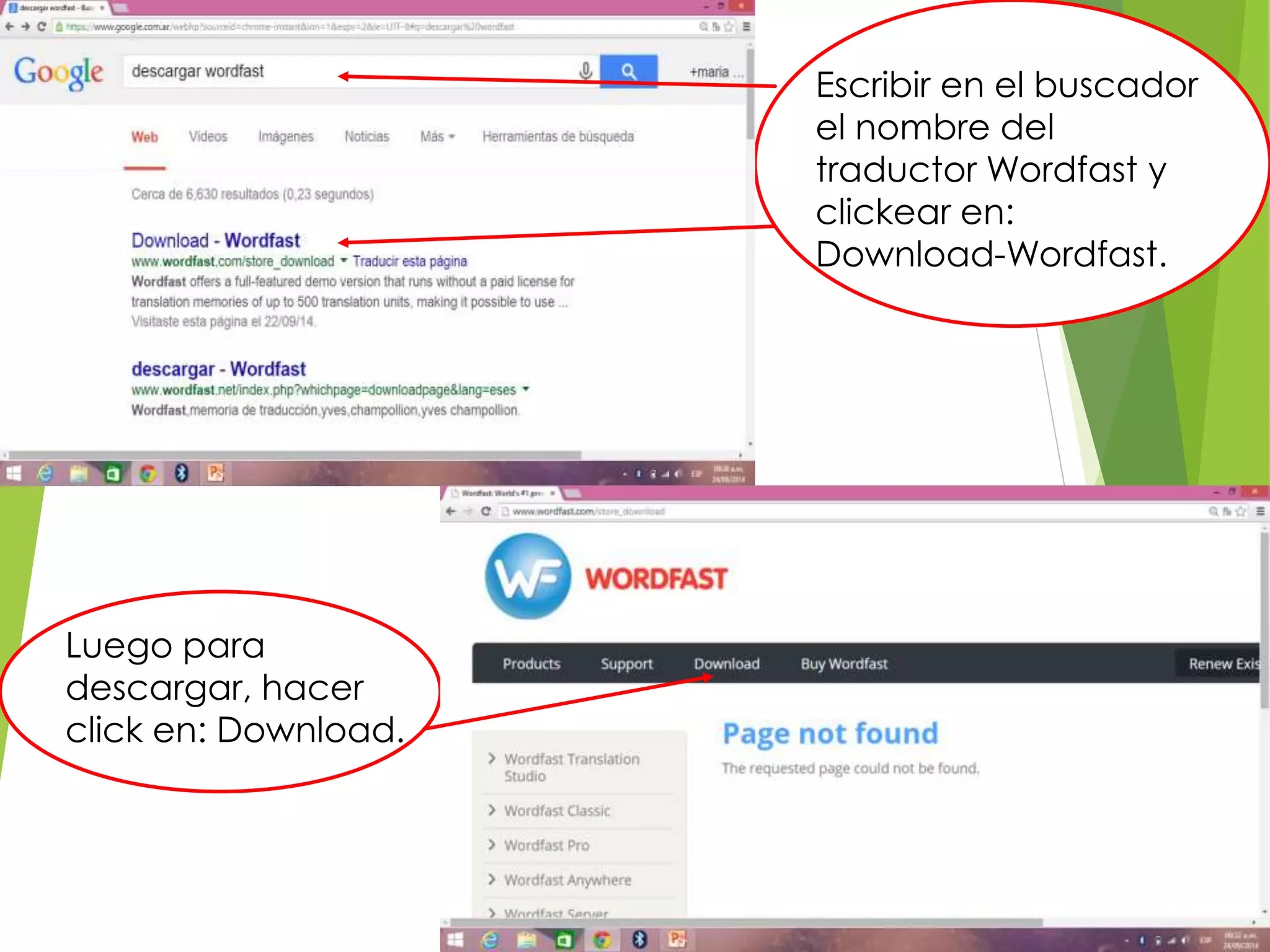Screen dimensions: 1270x952
Task: Click the round Wordfast WF logo
Action: [x=528, y=576]
